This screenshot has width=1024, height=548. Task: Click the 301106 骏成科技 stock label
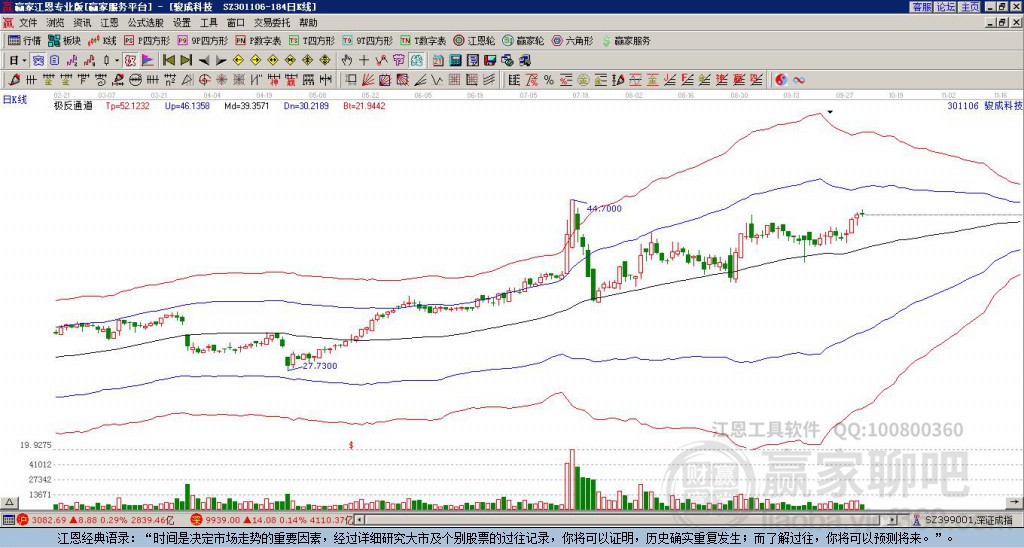985,106
